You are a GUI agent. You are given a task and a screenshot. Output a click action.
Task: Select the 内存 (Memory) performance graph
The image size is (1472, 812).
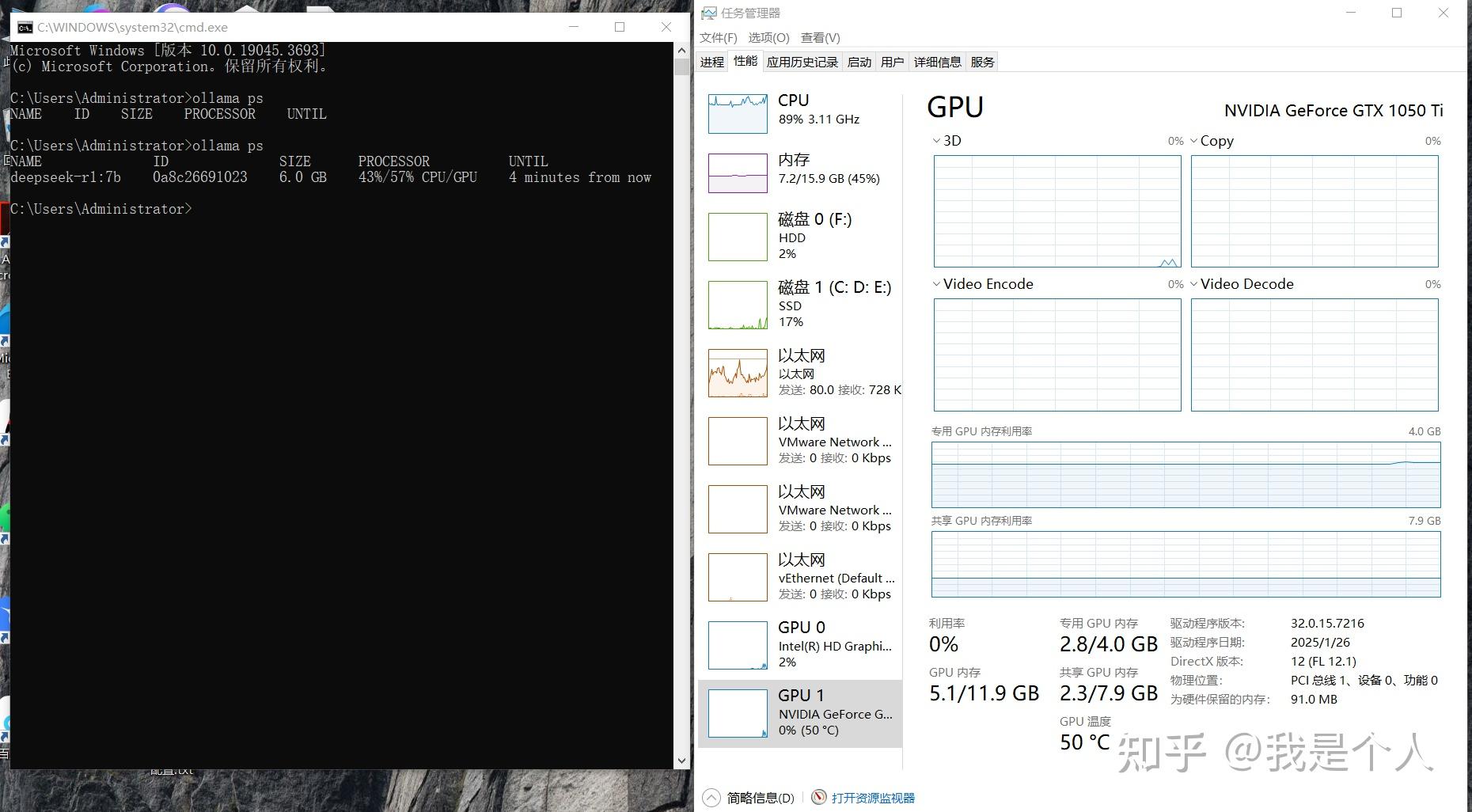[798, 170]
